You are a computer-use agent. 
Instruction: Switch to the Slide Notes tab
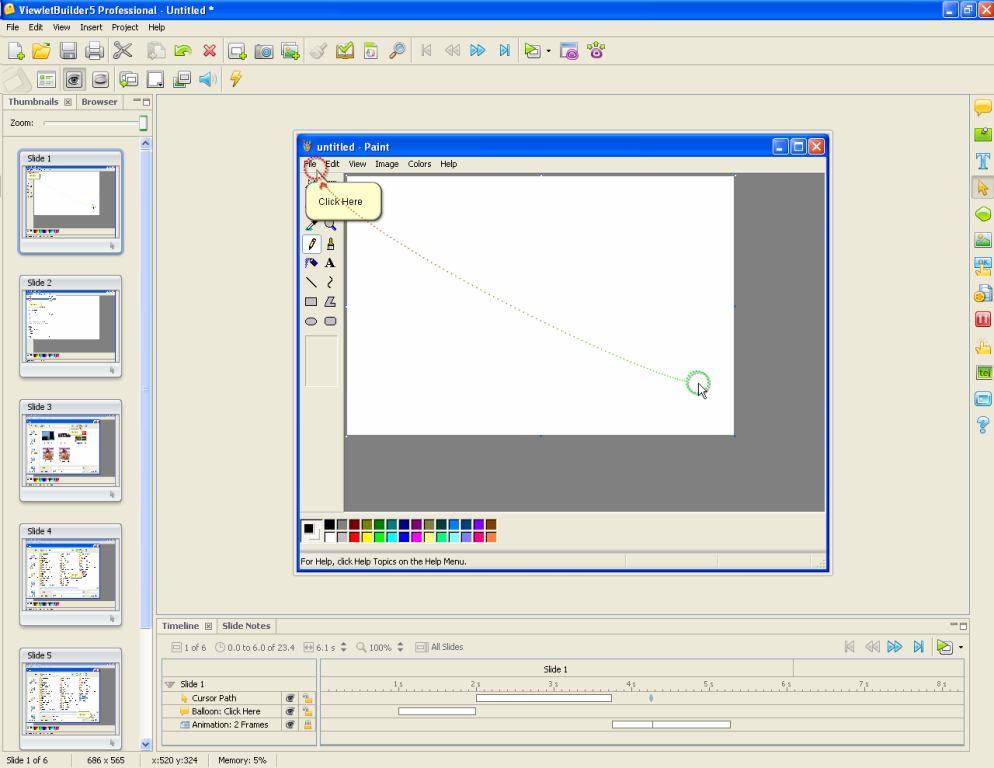pos(246,626)
